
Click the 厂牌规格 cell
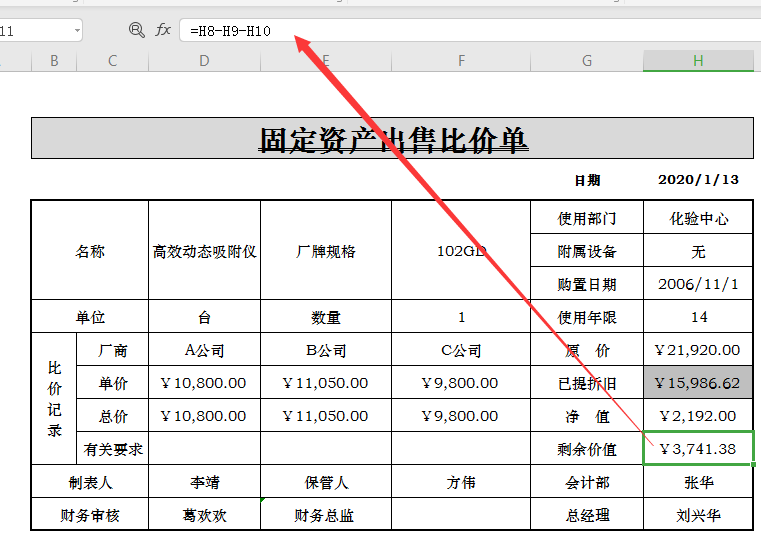[326, 251]
